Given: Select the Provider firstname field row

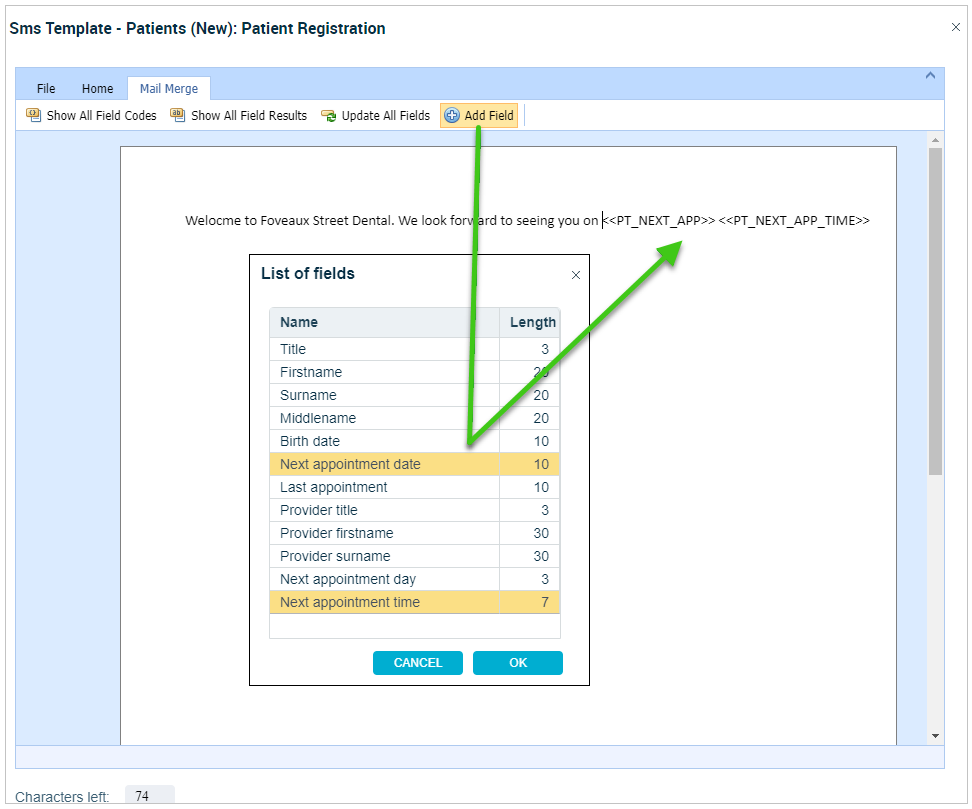Looking at the screenshot, I should pyautogui.click(x=415, y=533).
